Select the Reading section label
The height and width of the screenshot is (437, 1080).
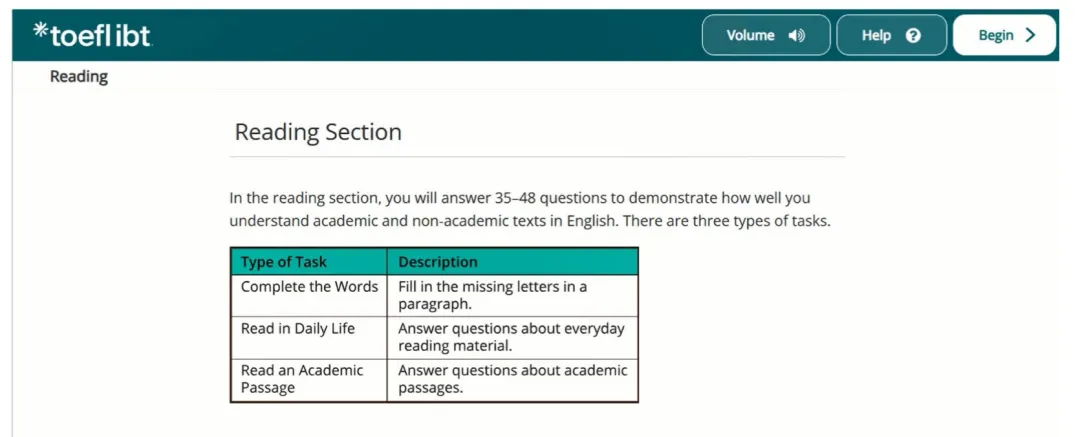pos(79,77)
